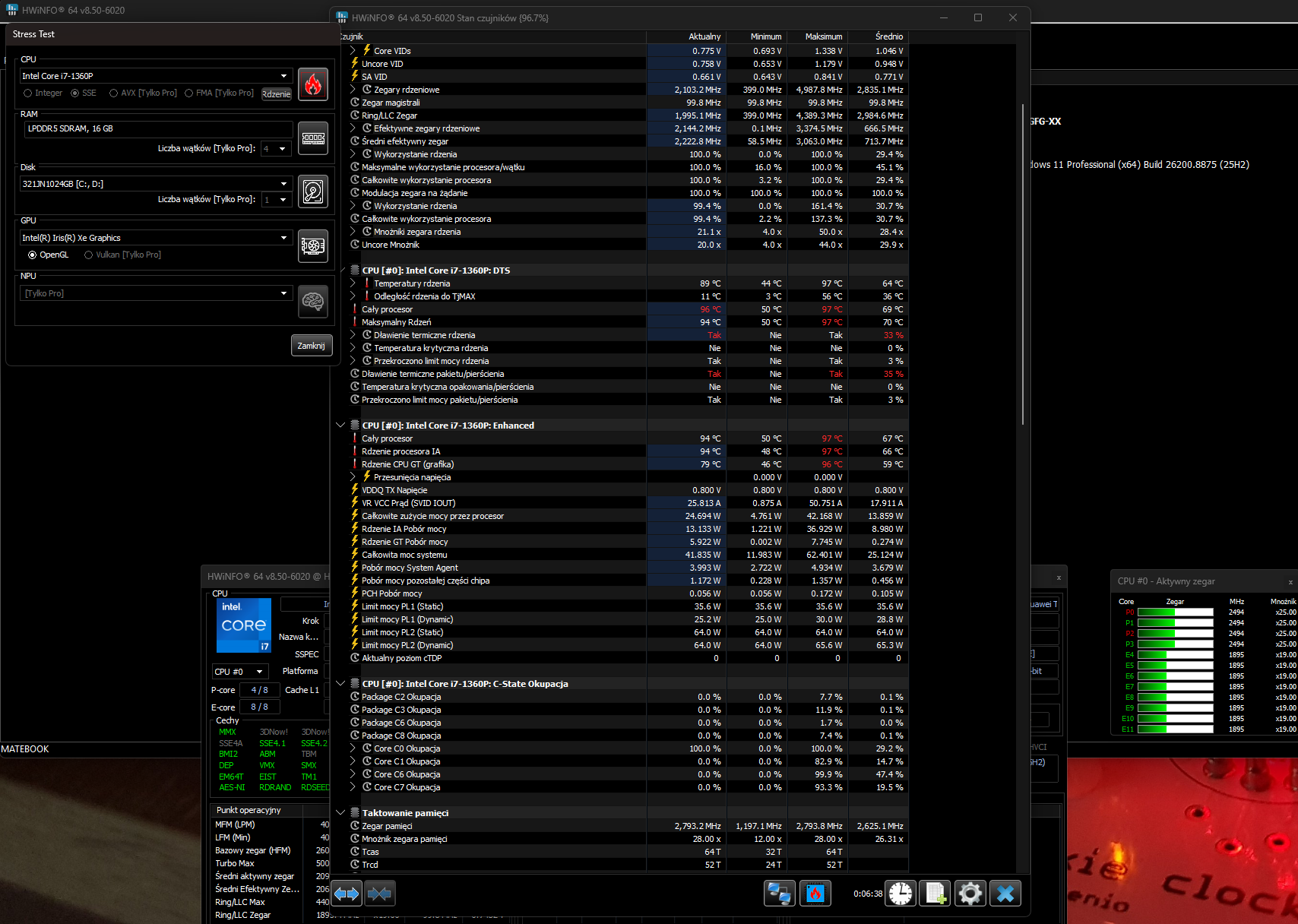The width and height of the screenshot is (1298, 924).
Task: Collapse the C-State Okupacja section
Action: tap(340, 684)
